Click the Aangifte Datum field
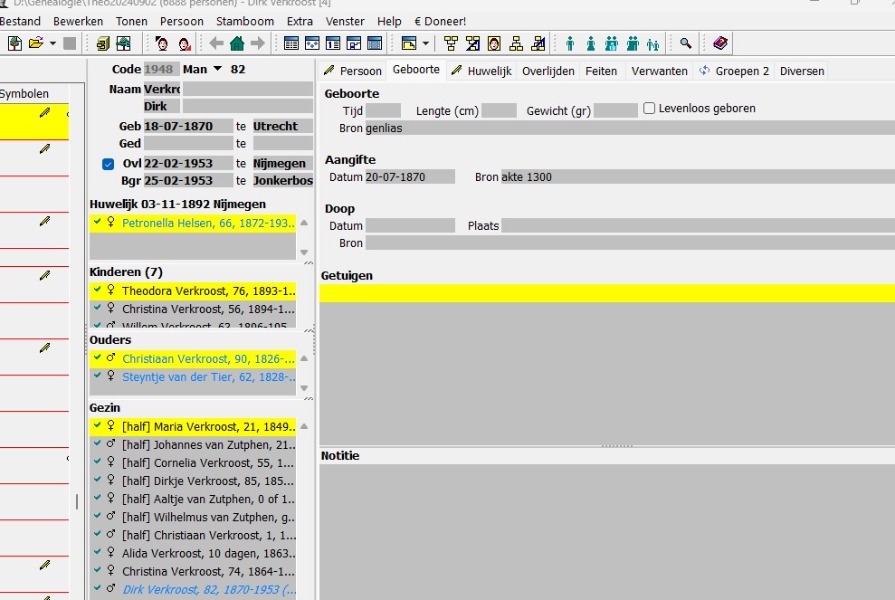Image resolution: width=895 pixels, height=600 pixels. 409,177
